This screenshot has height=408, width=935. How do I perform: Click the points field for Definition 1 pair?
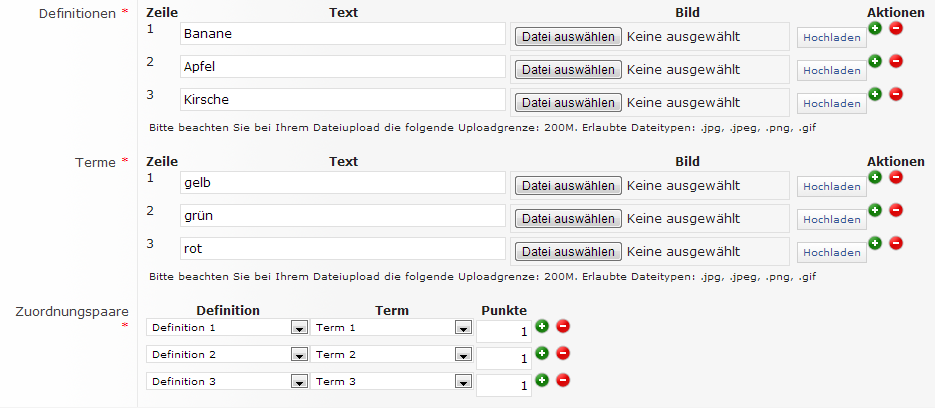[504, 331]
